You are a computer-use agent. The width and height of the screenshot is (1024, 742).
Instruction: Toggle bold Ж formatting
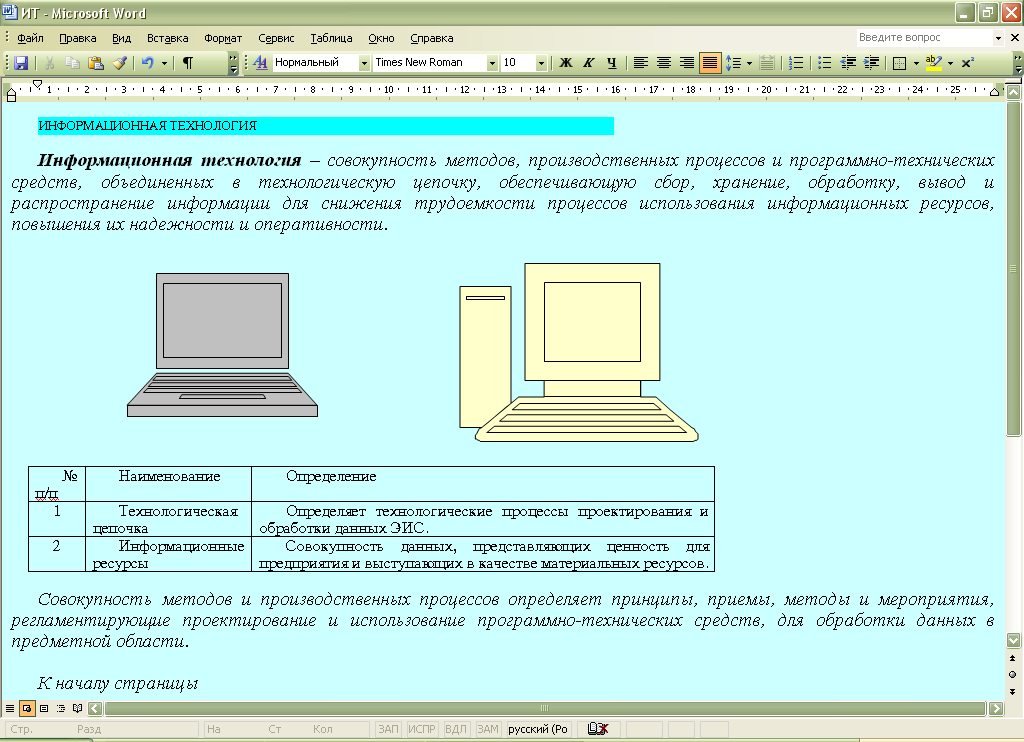click(566, 63)
